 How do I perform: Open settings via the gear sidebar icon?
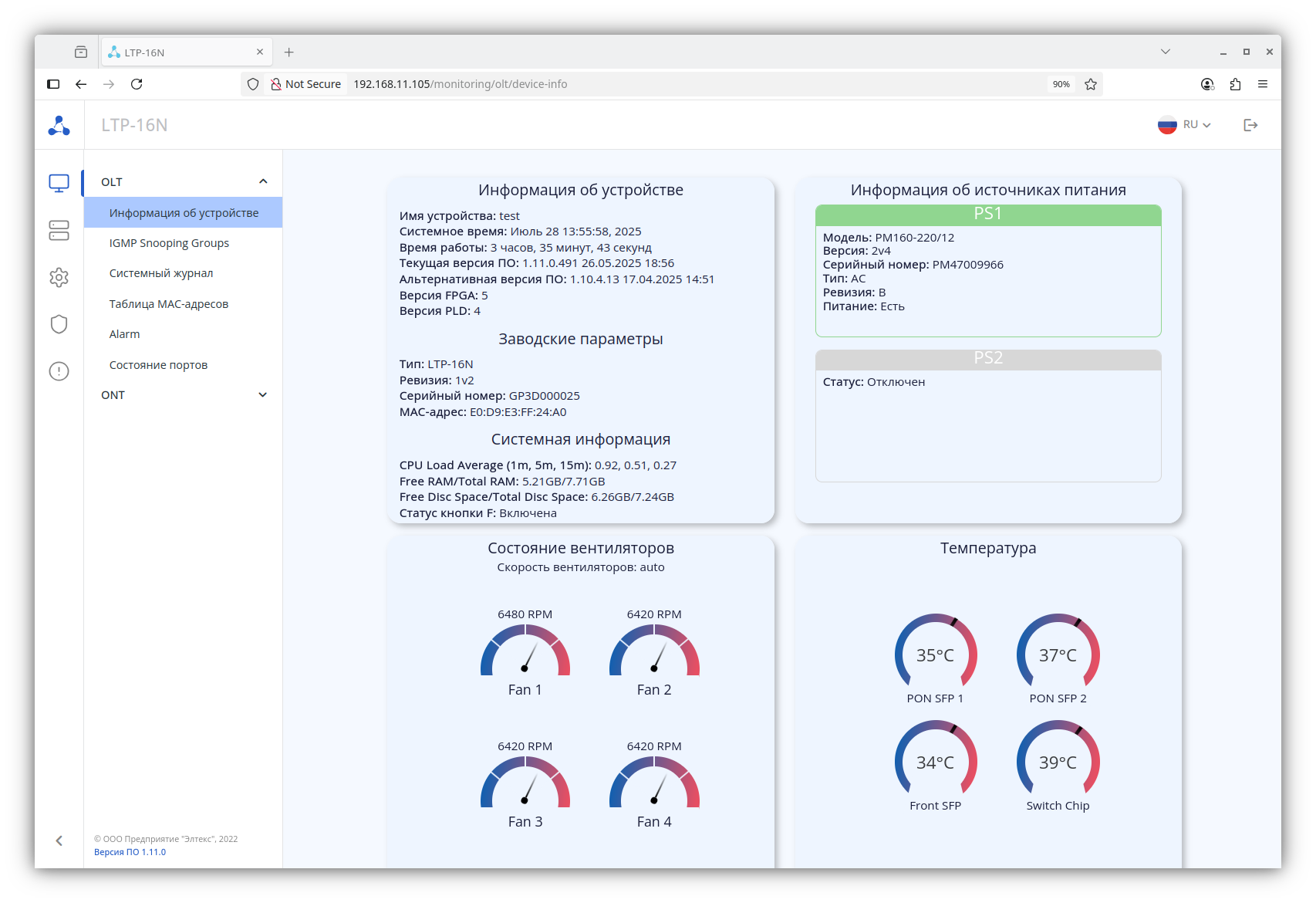[59, 277]
